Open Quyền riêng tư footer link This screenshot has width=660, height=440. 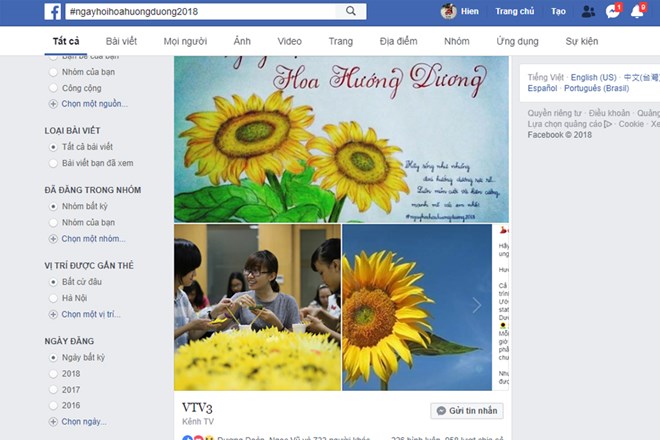(554, 113)
